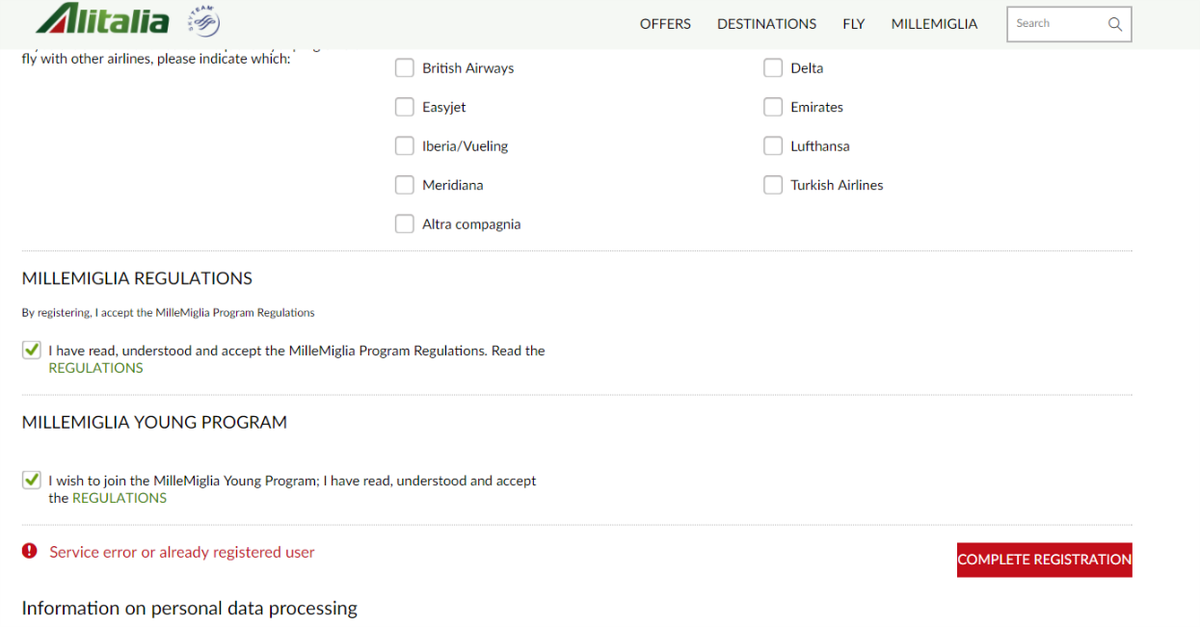Select the Emirates checkbox

click(x=773, y=107)
